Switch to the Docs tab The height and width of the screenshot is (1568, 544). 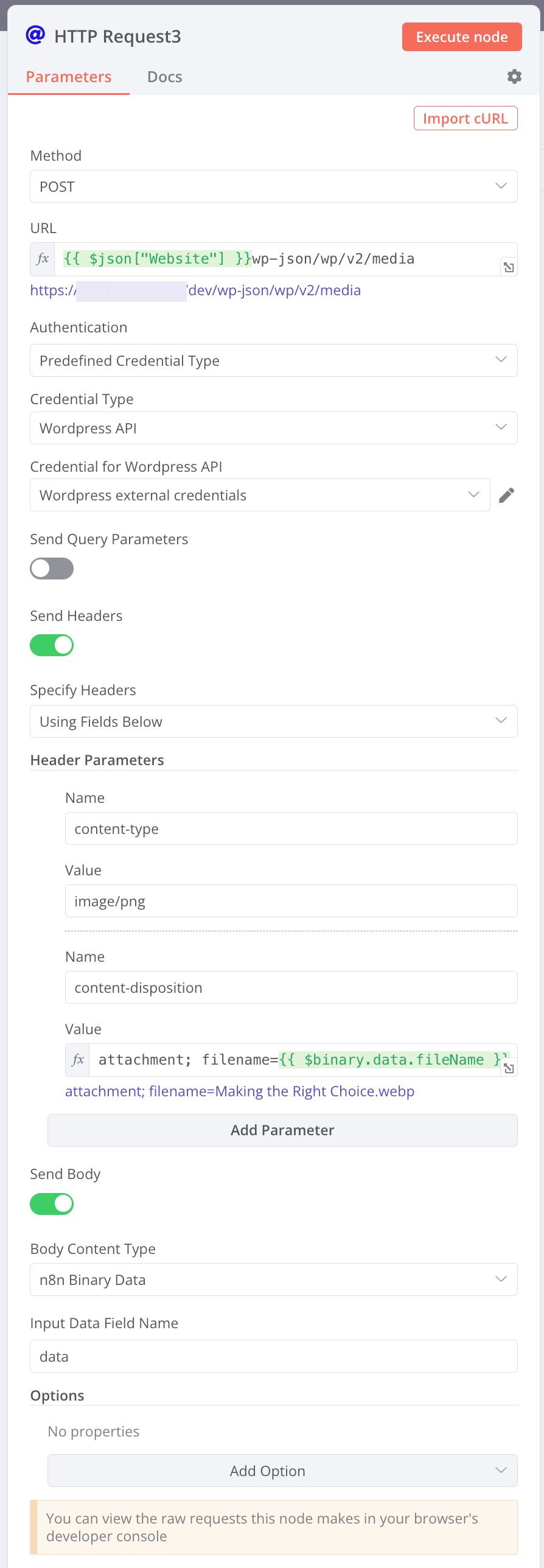(x=164, y=77)
